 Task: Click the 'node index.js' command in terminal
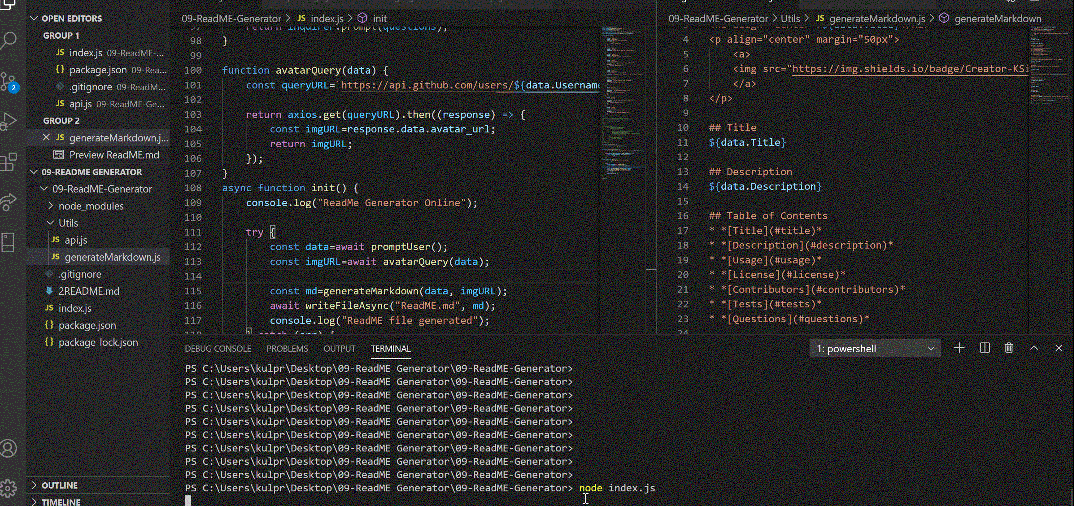pos(617,488)
